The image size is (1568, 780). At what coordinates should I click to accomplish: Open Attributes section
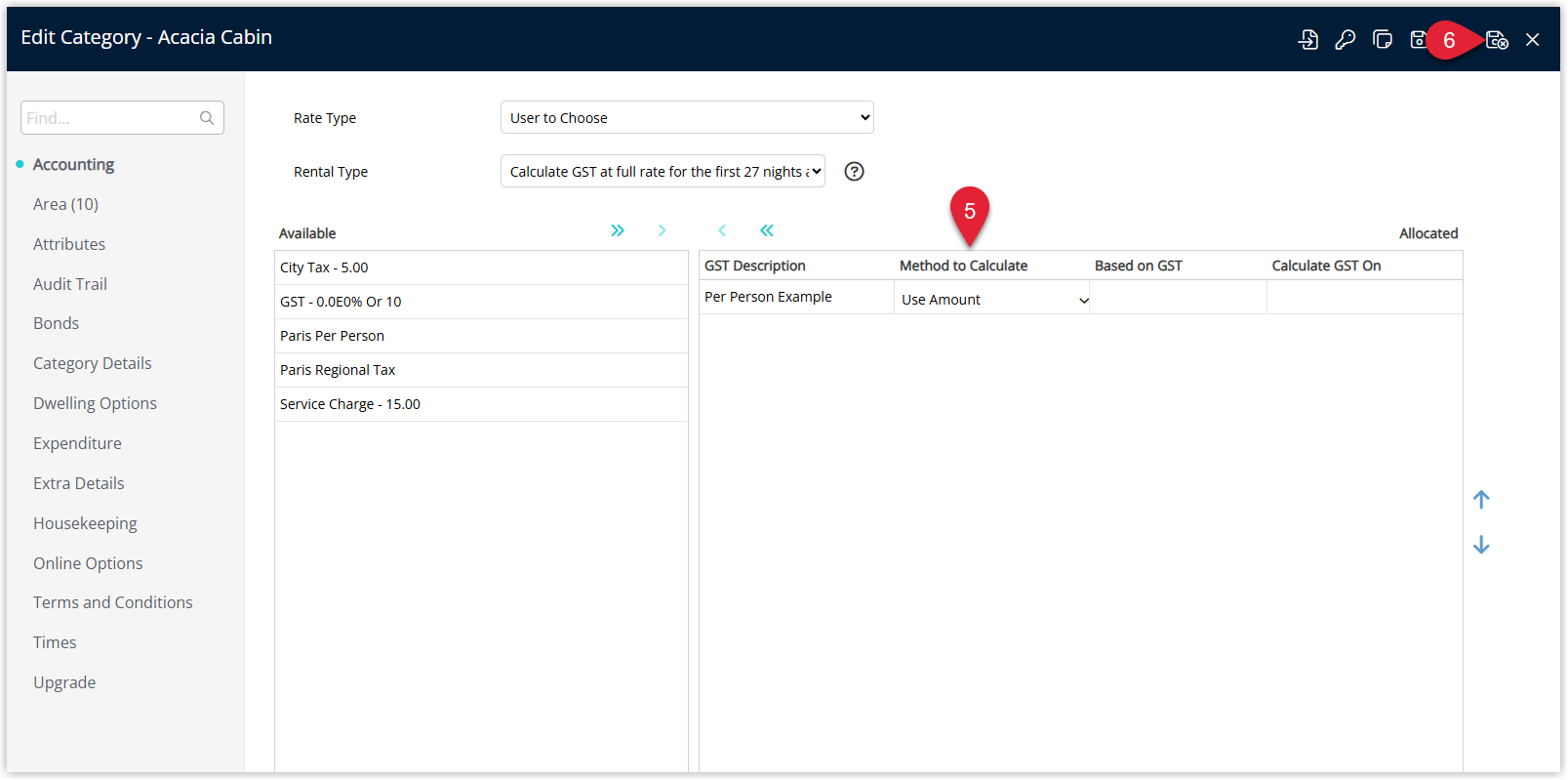[69, 244]
